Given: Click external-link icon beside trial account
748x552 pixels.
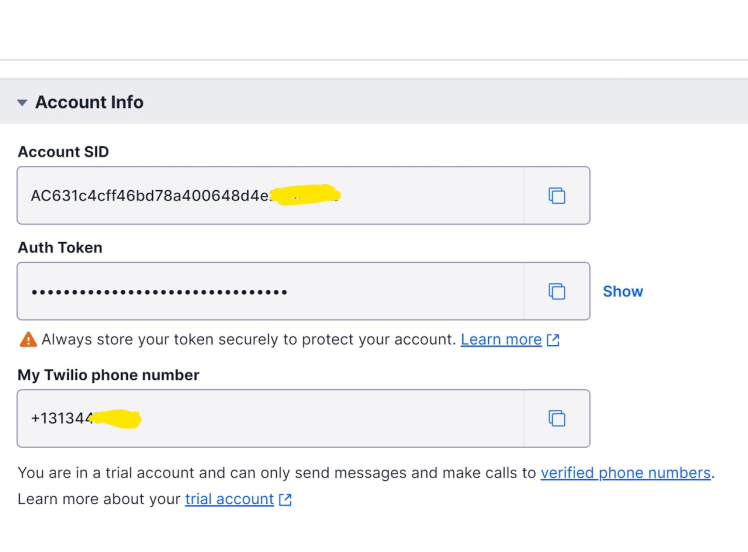Looking at the screenshot, I should (285, 499).
